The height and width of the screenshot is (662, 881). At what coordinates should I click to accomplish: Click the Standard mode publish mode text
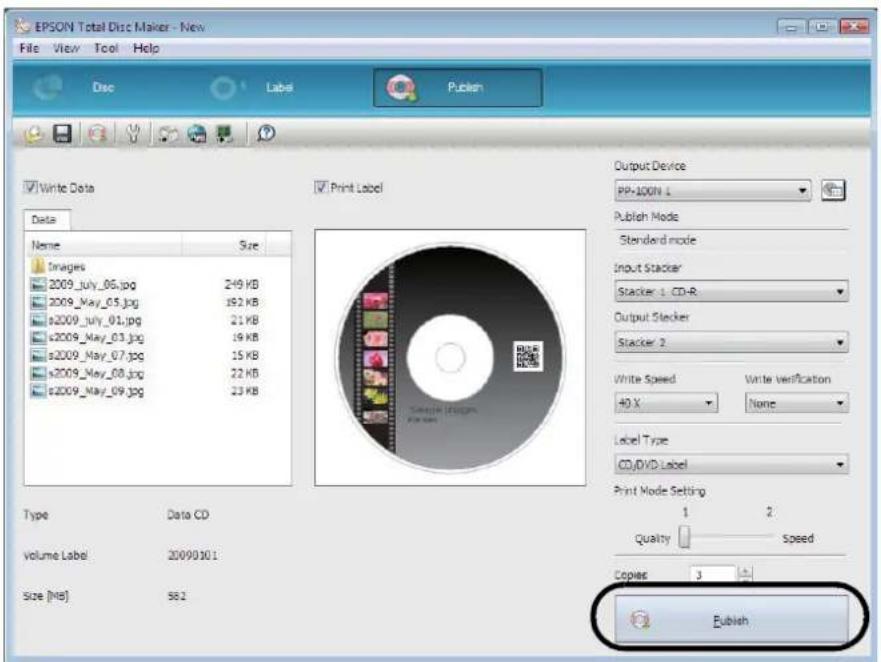[657, 240]
